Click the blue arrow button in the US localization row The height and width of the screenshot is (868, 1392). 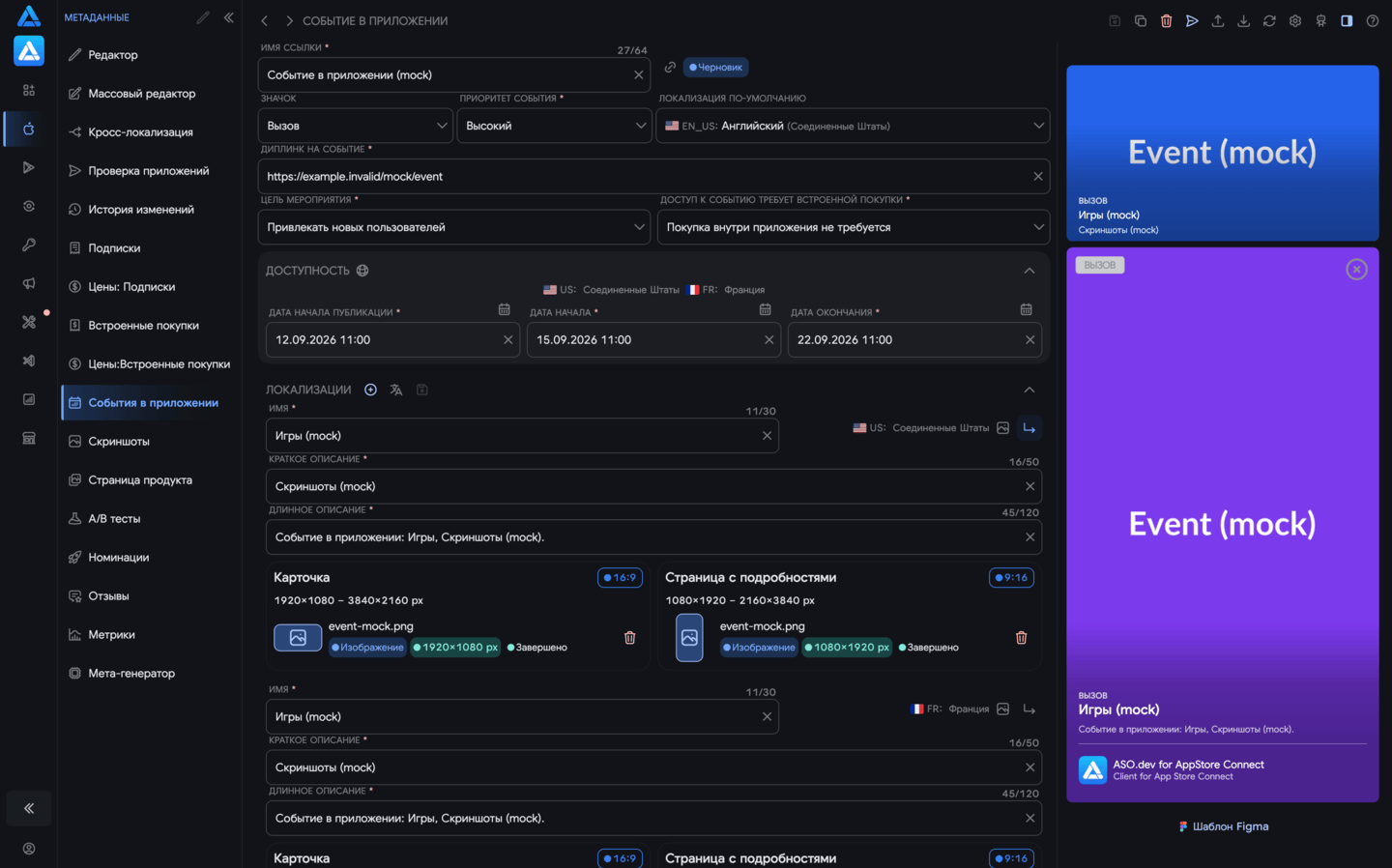[x=1029, y=428]
